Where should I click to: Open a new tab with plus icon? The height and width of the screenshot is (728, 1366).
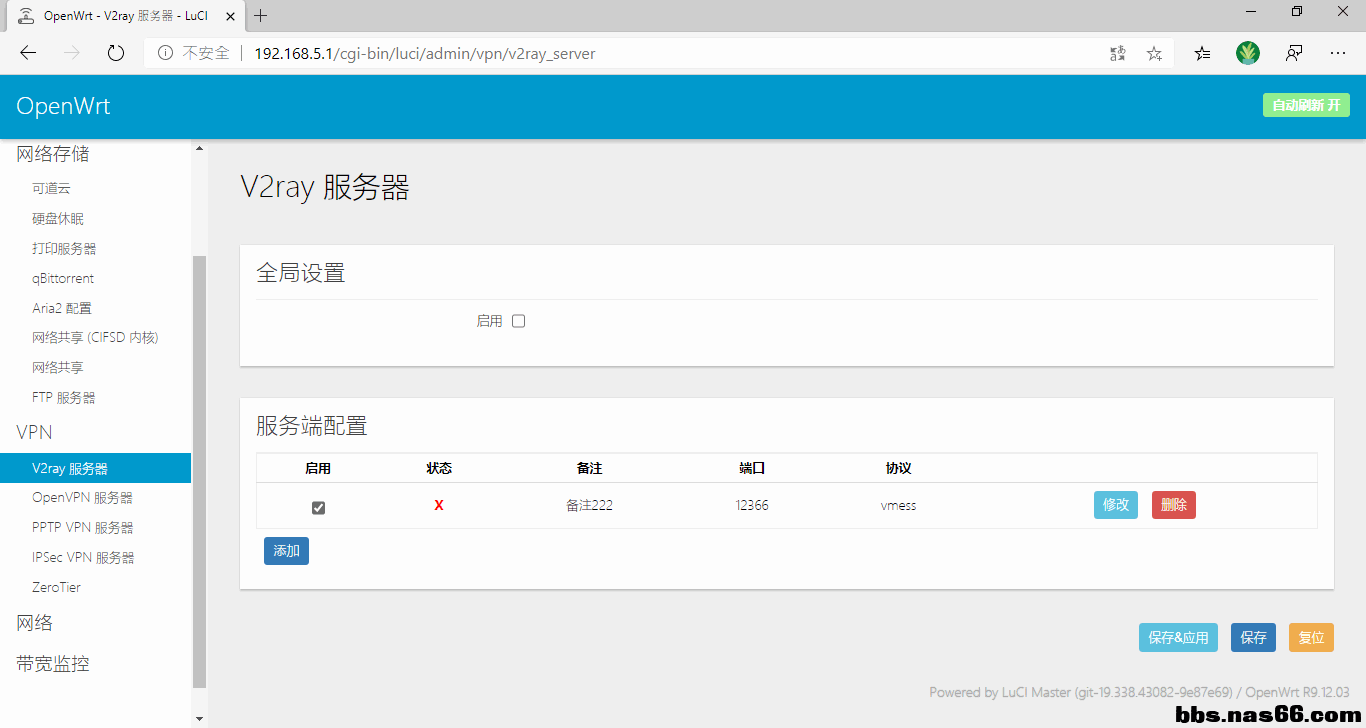coord(261,15)
